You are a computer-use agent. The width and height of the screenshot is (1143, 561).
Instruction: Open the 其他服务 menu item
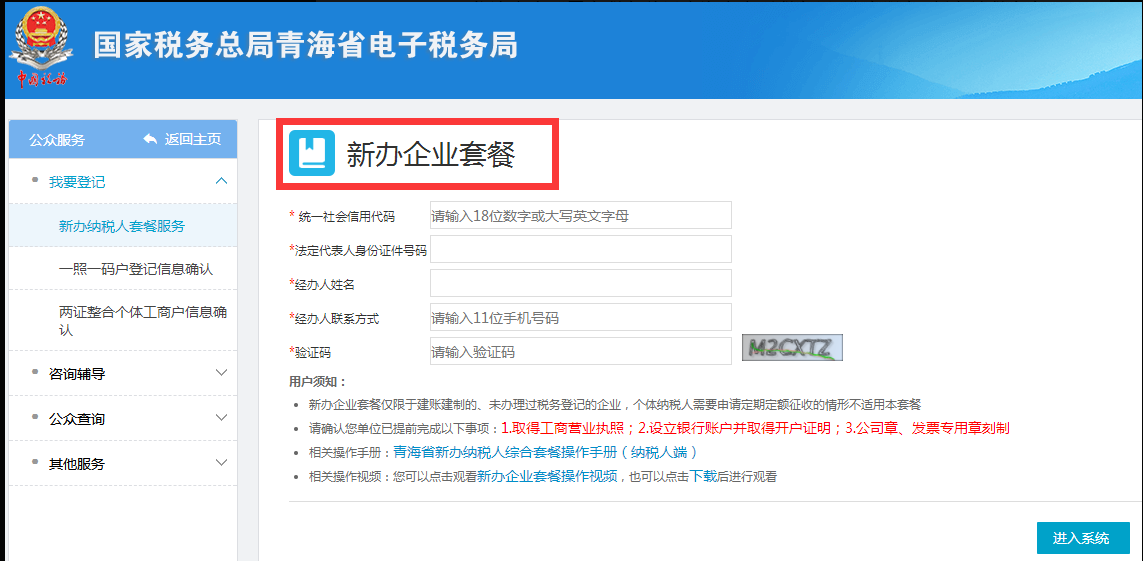point(77,464)
